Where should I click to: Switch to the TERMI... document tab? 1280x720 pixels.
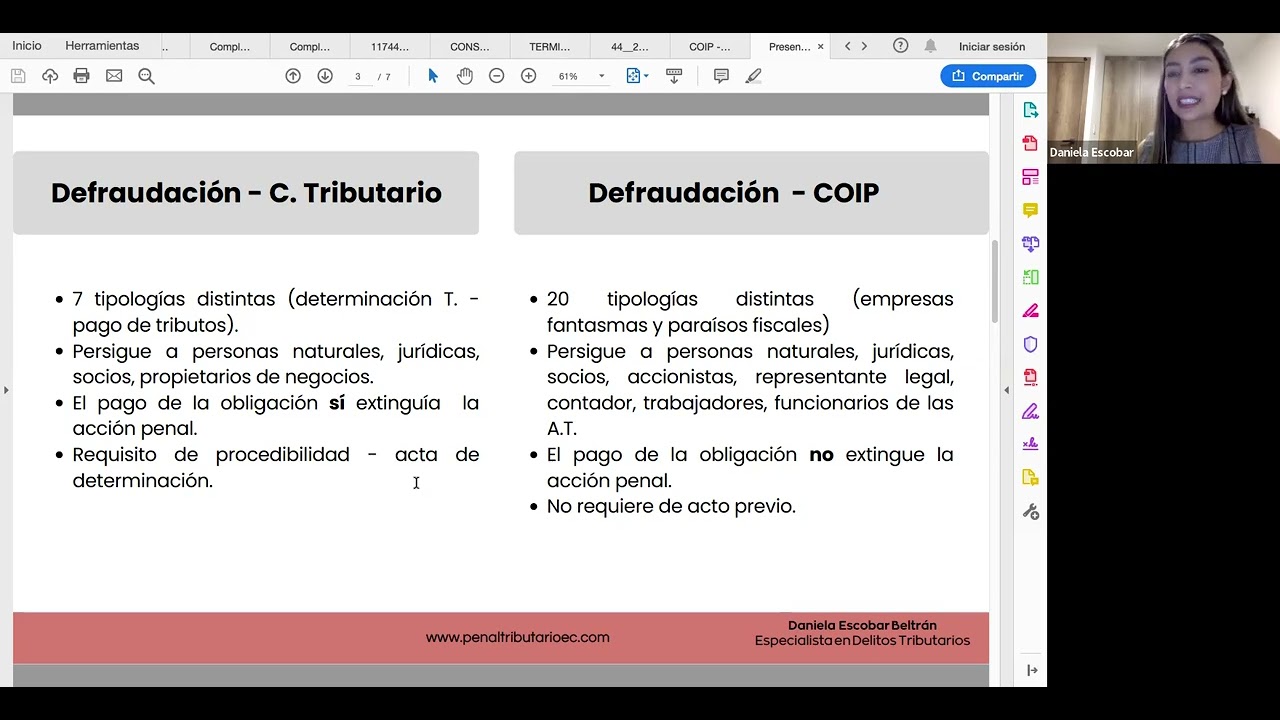click(x=550, y=46)
